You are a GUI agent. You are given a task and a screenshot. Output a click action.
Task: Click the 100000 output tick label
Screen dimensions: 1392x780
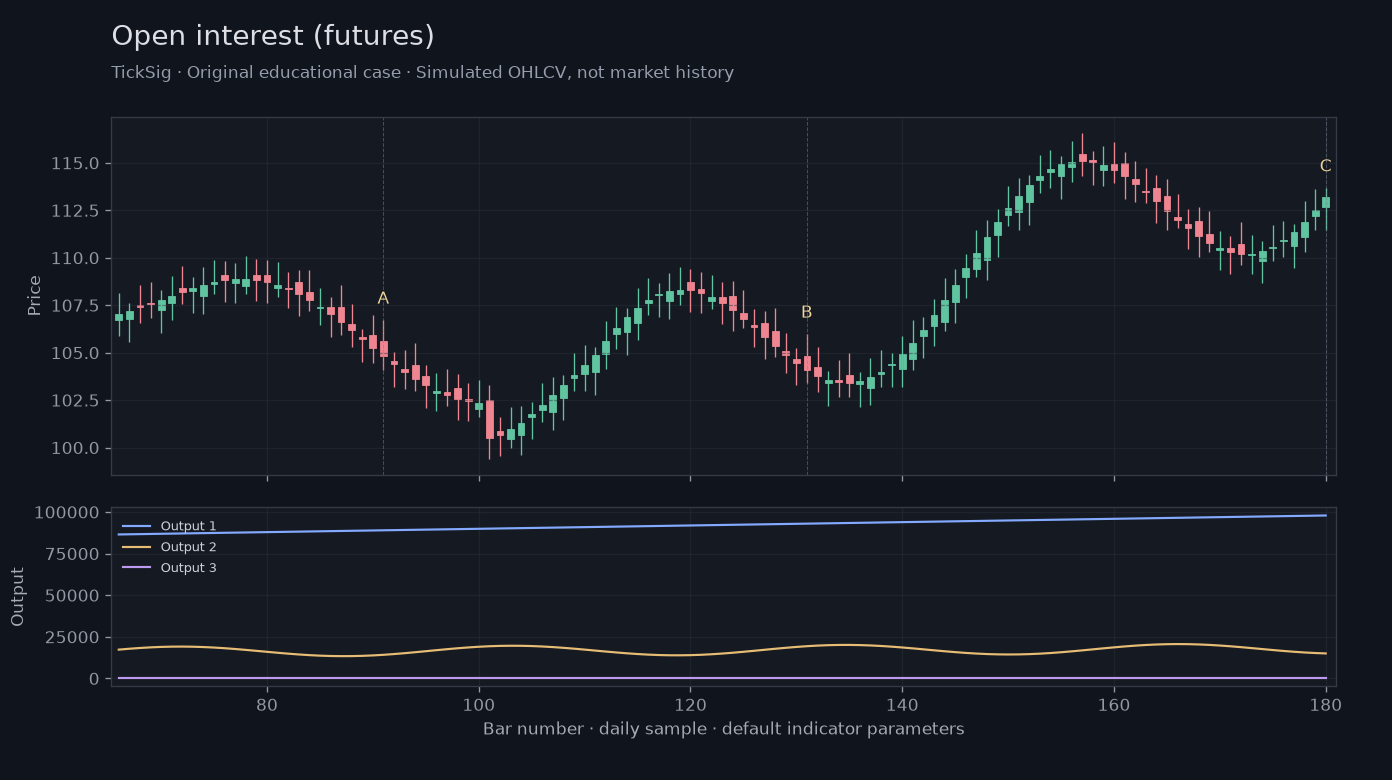(x=67, y=513)
